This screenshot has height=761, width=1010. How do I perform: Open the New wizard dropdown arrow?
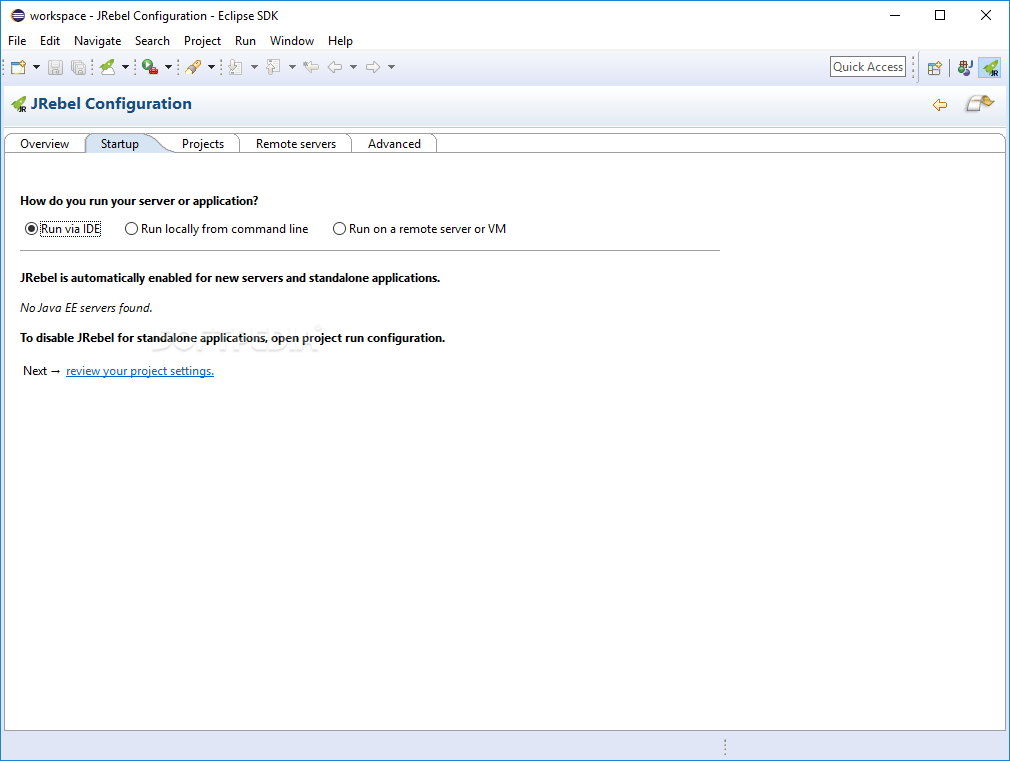[x=36, y=67]
